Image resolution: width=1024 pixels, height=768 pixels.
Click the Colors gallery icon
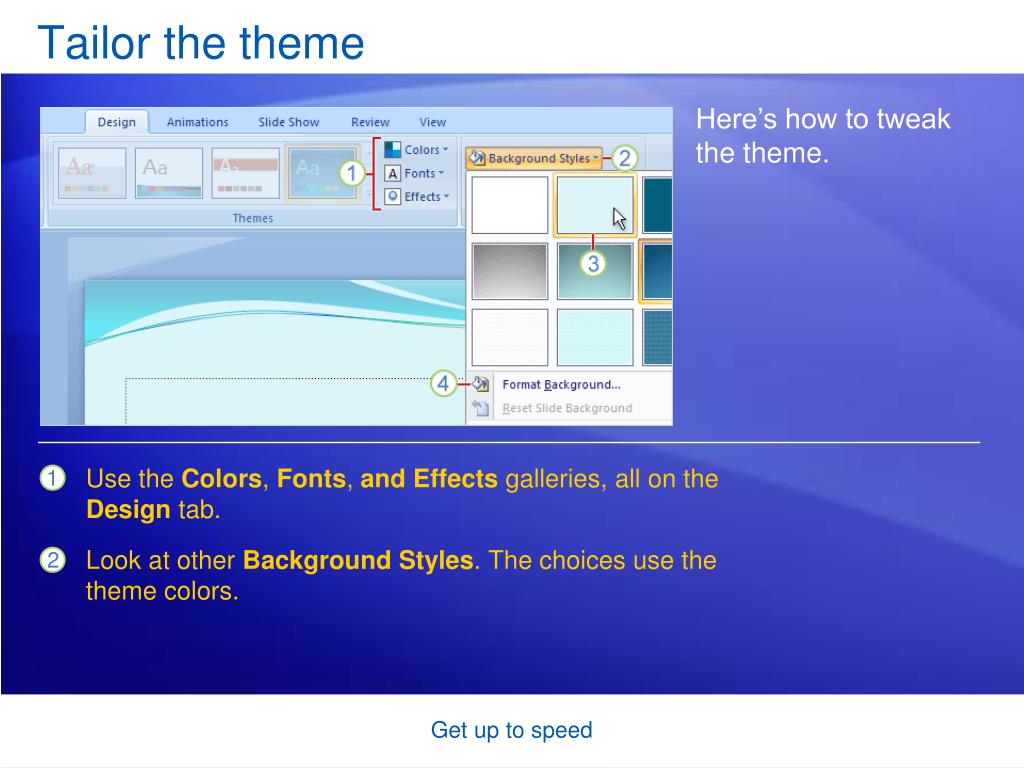tap(392, 150)
